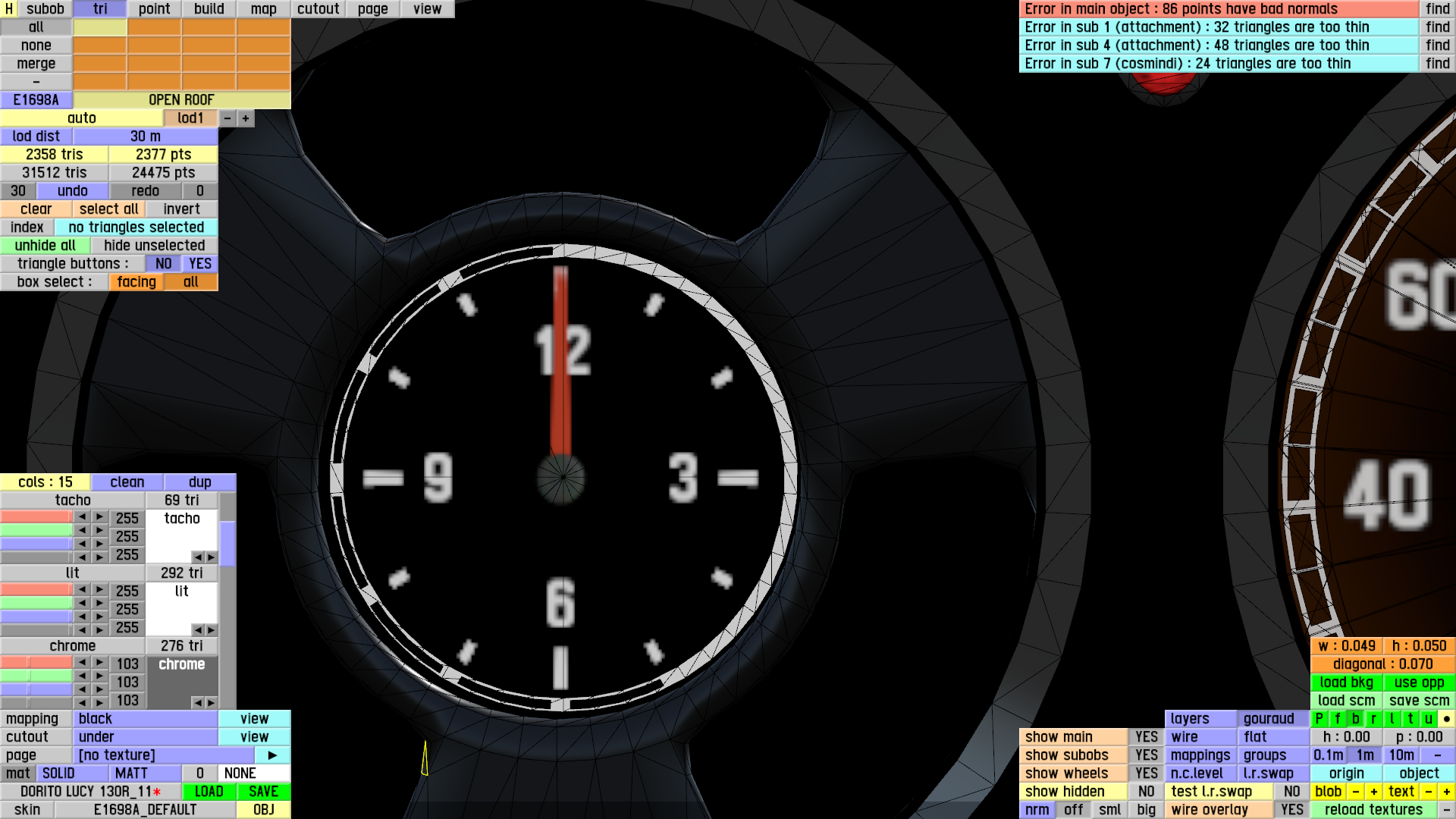Open the skin E1698A_DEFAULT selector

[145, 810]
